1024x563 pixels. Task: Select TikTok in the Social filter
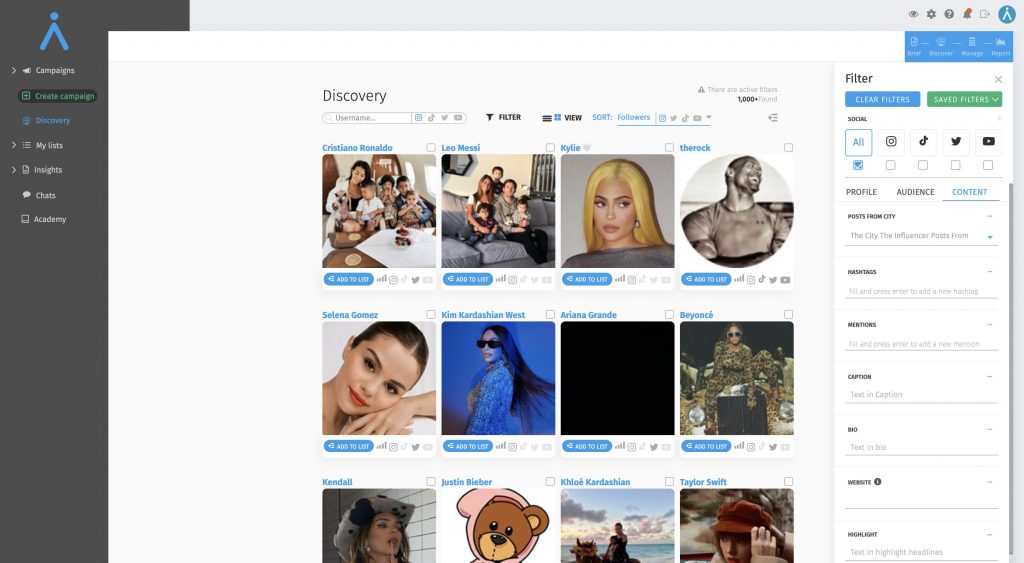click(x=923, y=142)
